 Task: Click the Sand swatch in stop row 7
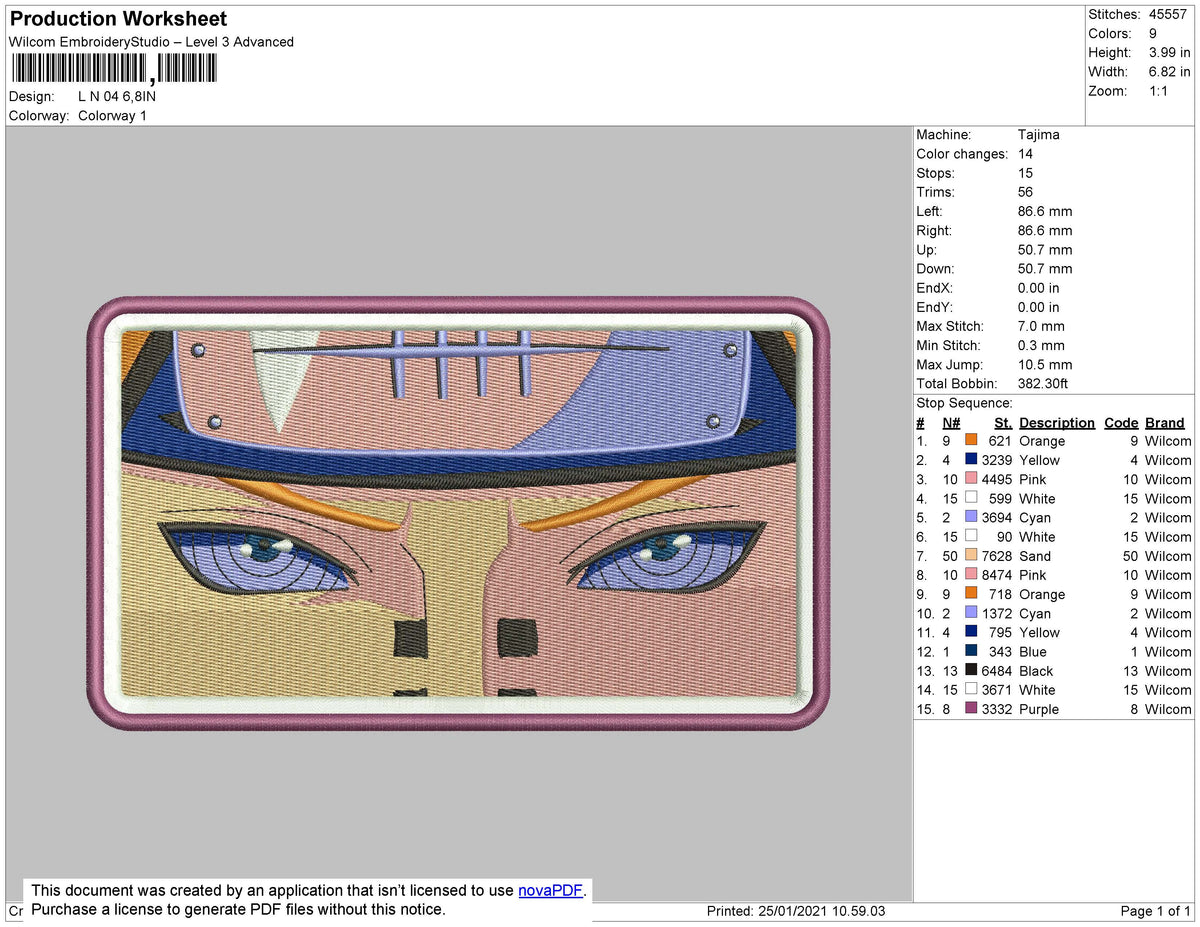971,556
